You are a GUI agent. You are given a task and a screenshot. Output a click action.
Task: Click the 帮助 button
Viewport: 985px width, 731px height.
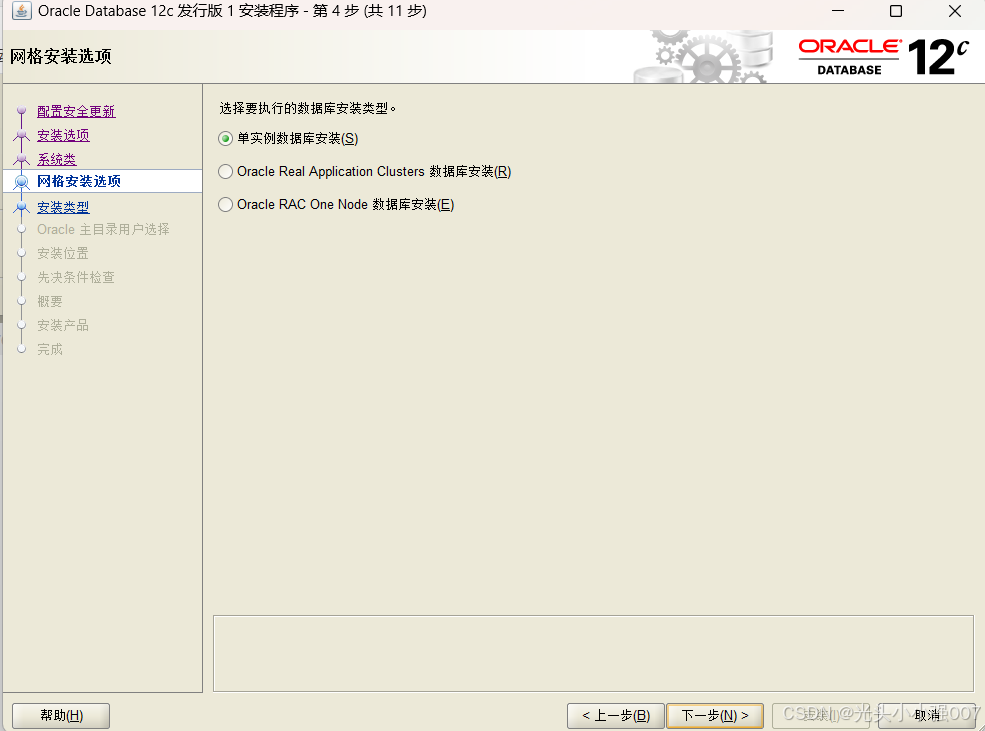60,715
